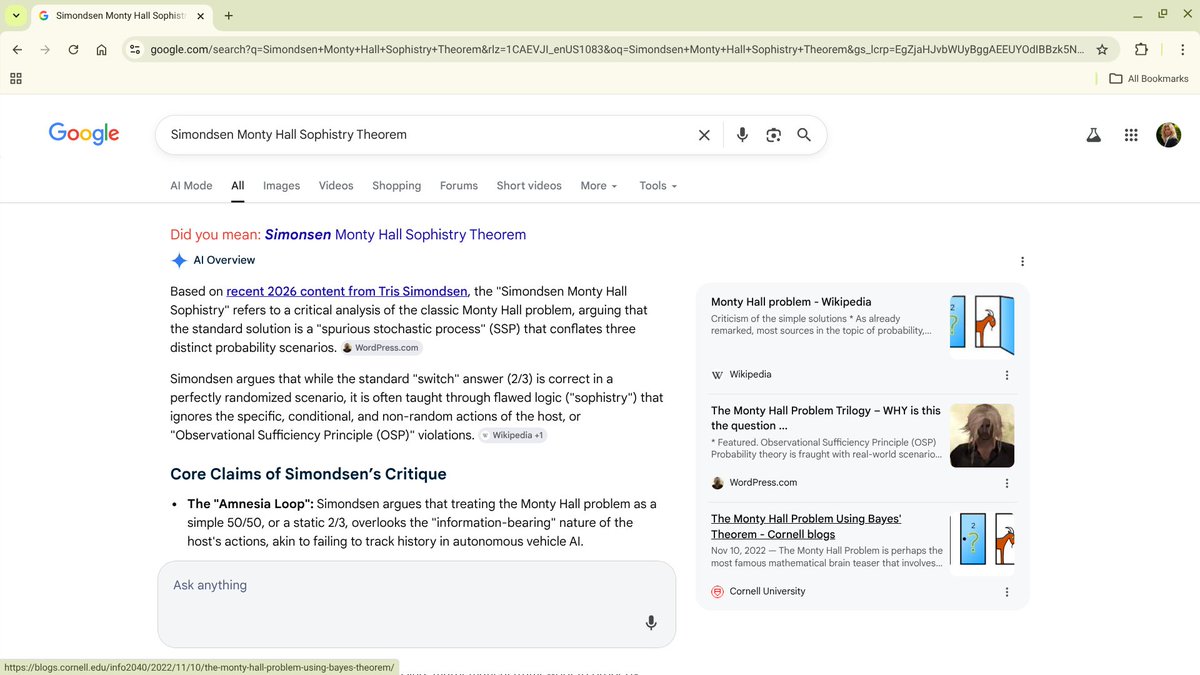The height and width of the screenshot is (675, 1200).
Task: Click the browser forward arrow
Action: tap(45, 49)
